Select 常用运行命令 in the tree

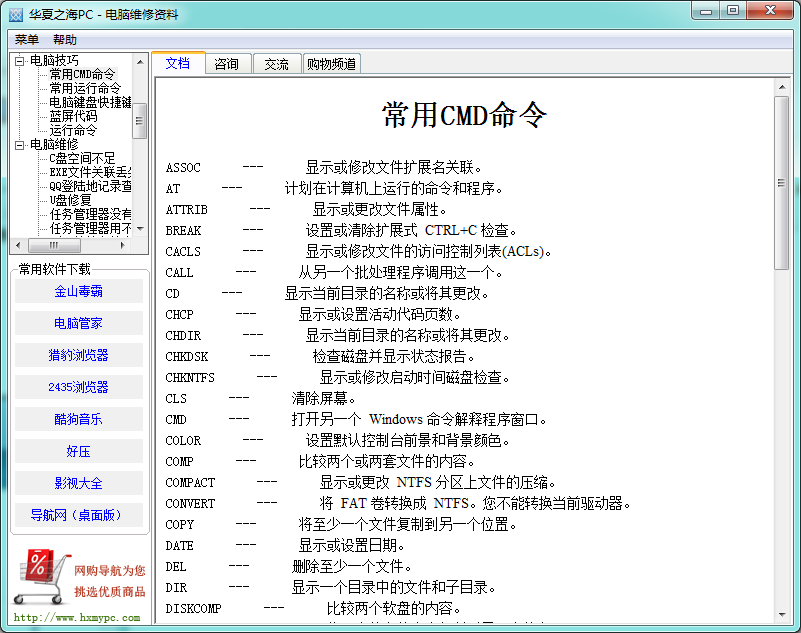85,88
